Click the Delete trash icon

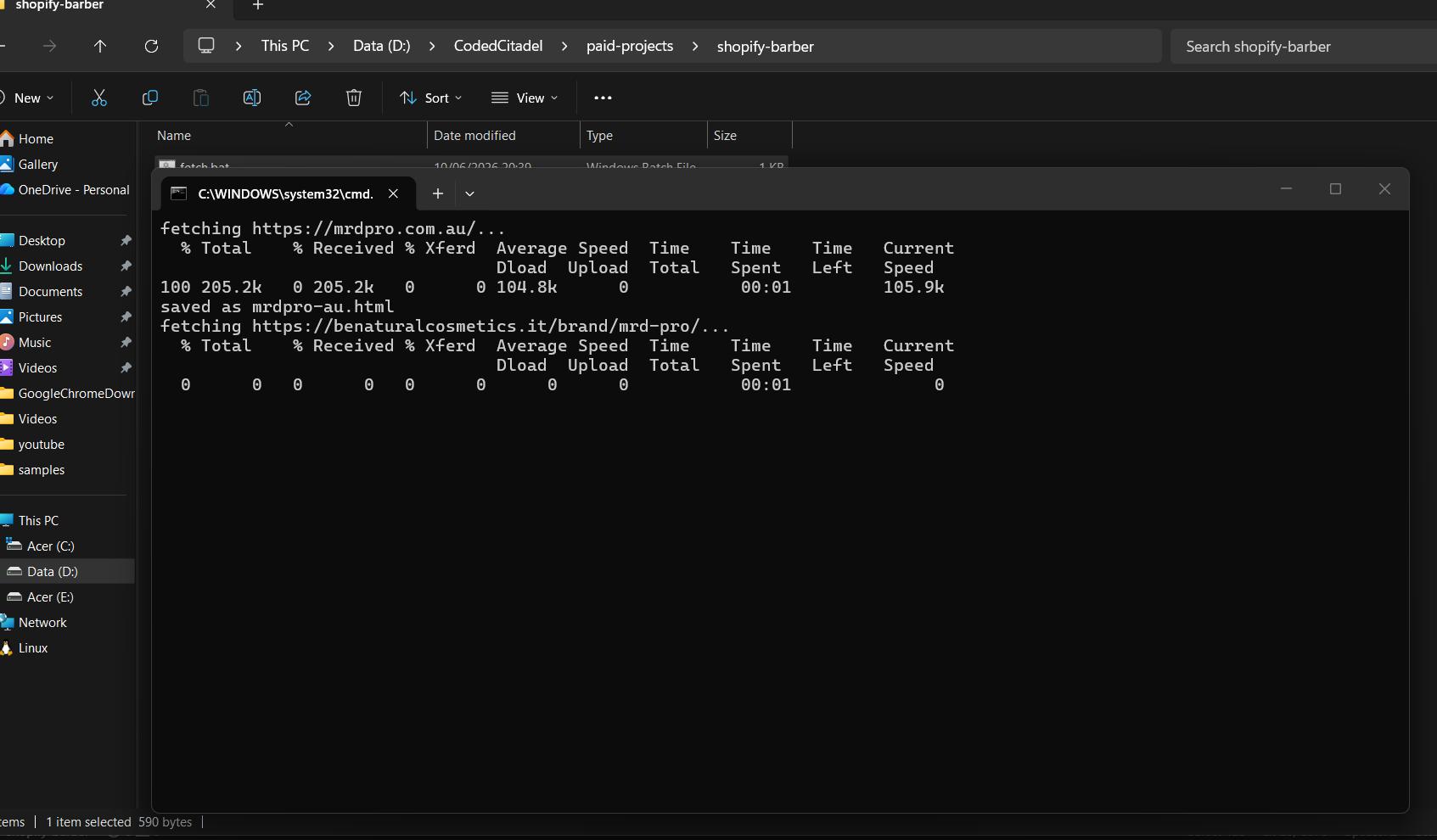pyautogui.click(x=354, y=98)
